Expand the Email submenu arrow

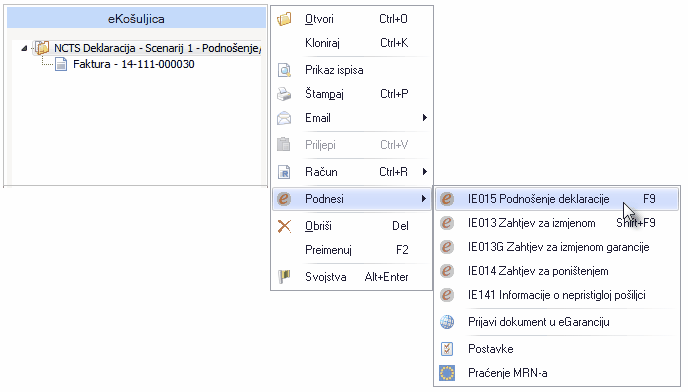[x=424, y=118]
